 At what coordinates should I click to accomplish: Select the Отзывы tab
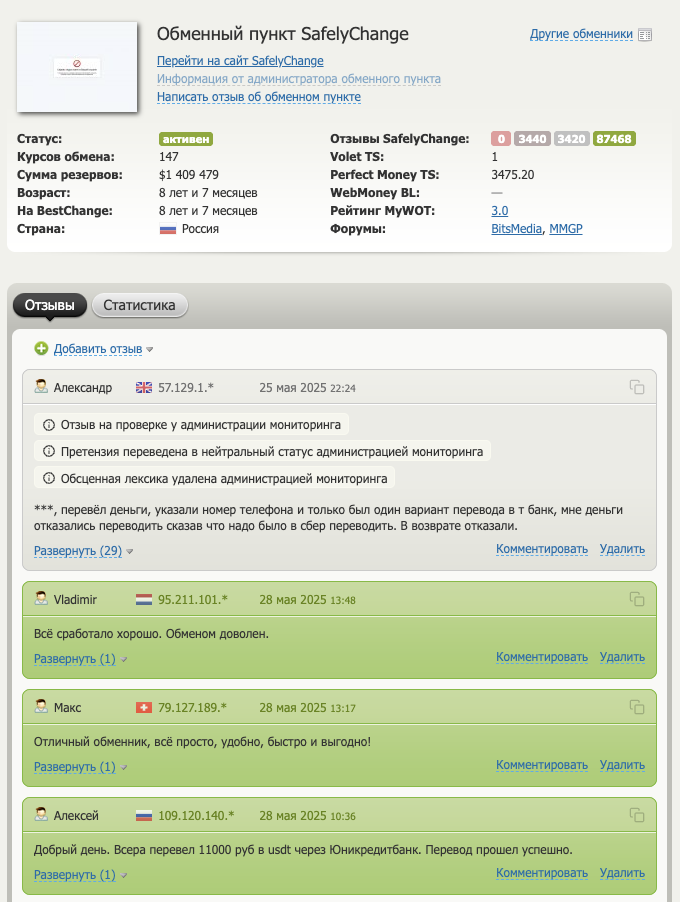coord(49,305)
